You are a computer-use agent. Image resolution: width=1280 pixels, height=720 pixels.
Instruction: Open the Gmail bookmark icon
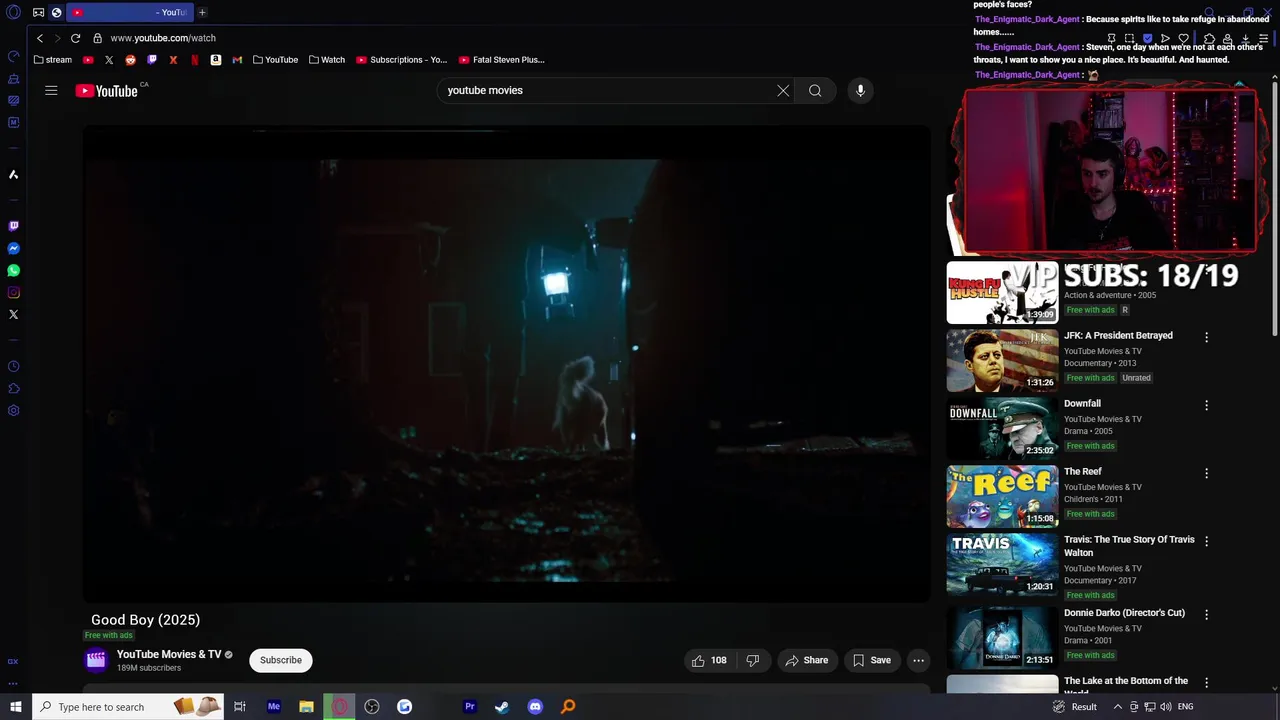tap(237, 60)
